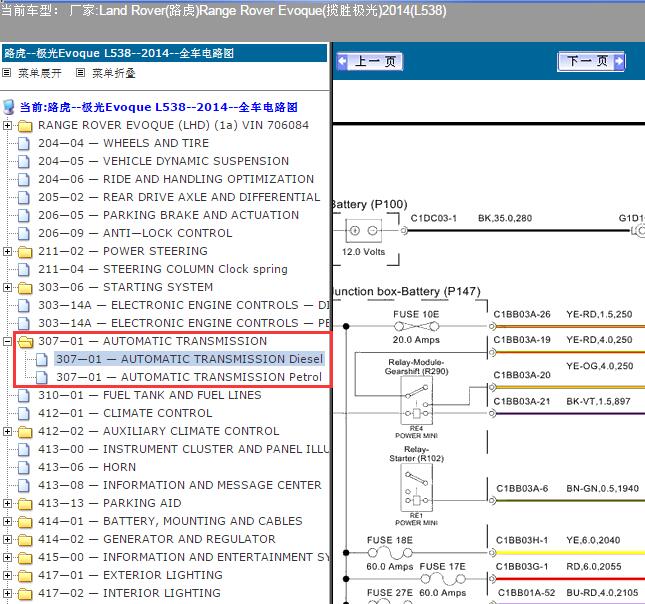Viewport: 645px width, 604px height.
Task: Click page icon of 310-01 FUEL TANK
Action: pyautogui.click(x=24, y=395)
